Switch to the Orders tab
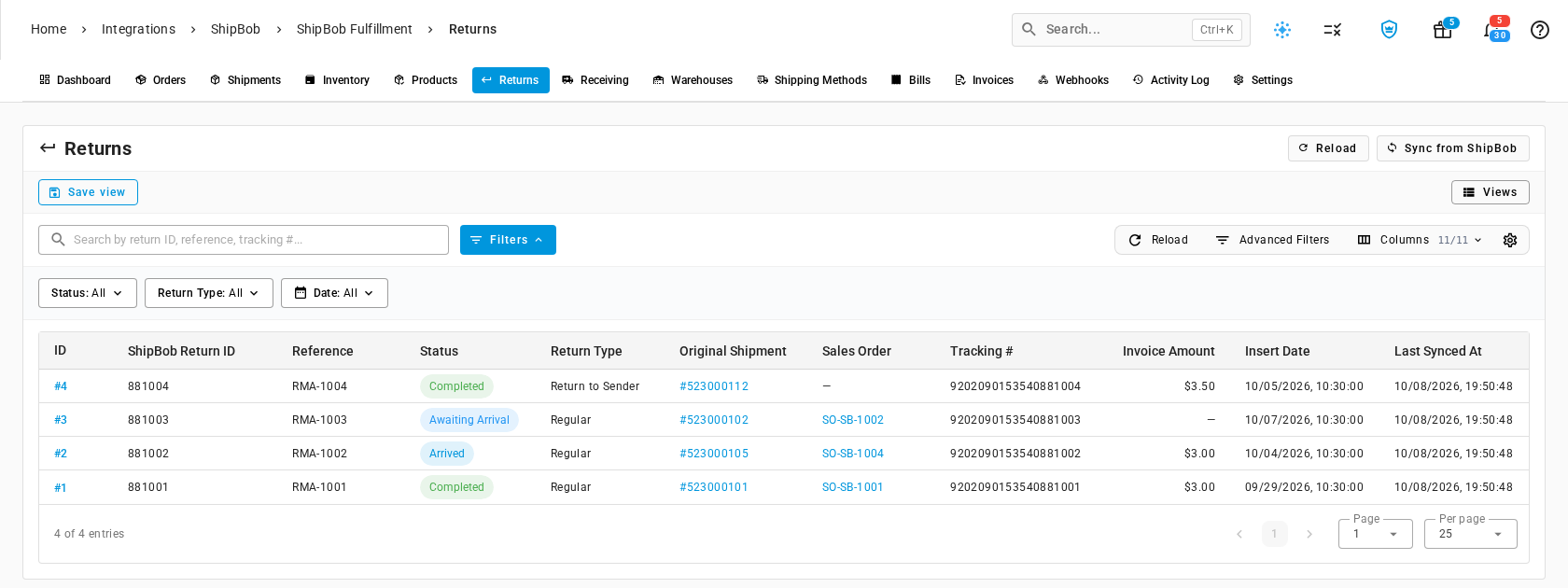 coord(161,80)
